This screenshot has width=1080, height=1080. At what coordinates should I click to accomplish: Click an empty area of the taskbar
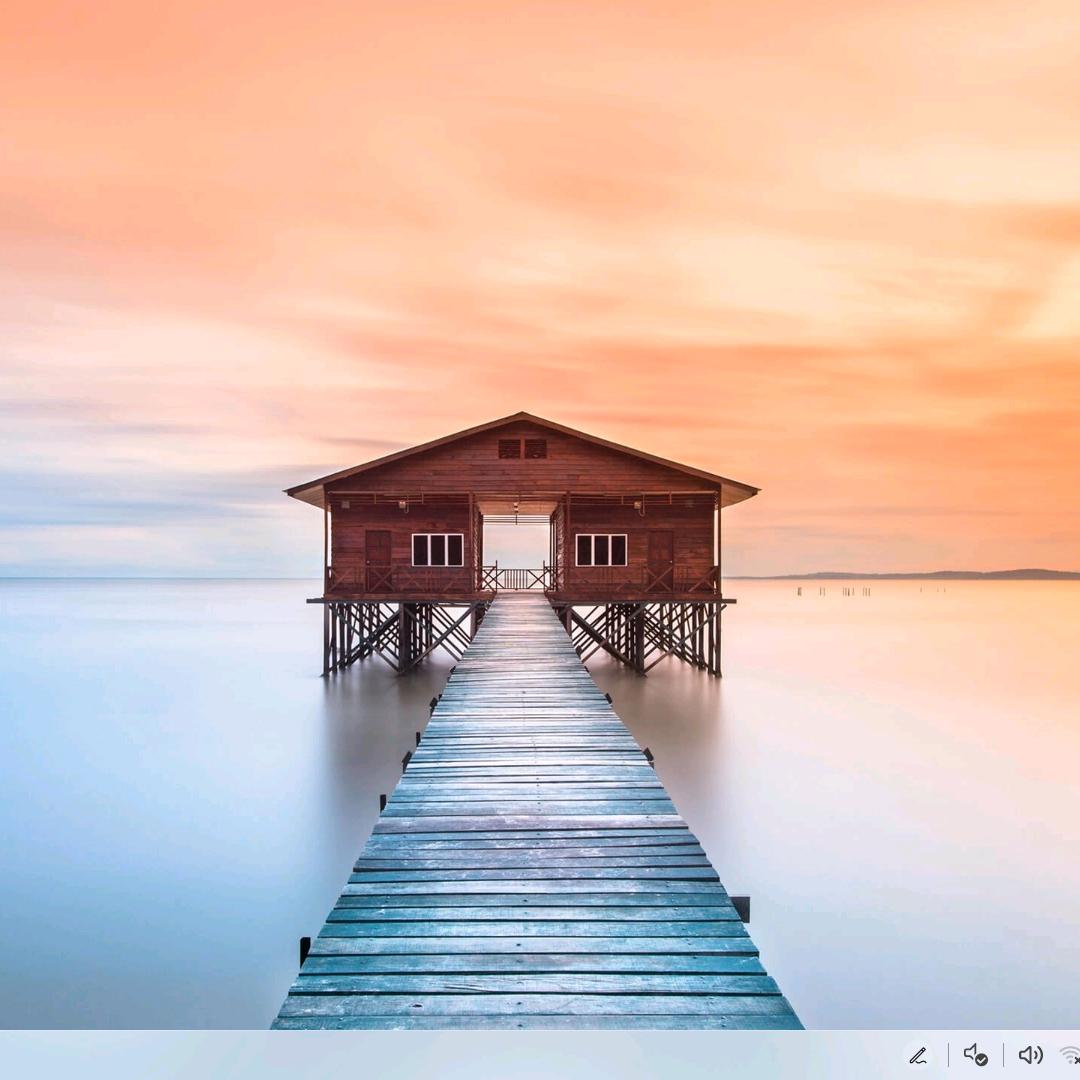click(x=450, y=1055)
